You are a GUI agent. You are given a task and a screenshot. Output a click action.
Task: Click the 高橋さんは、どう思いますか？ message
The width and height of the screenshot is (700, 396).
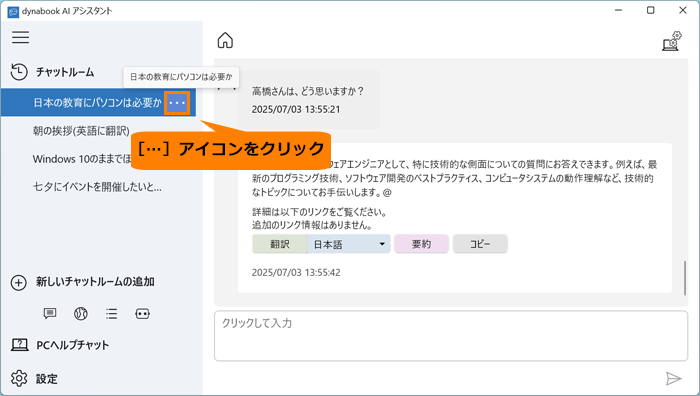(308, 91)
